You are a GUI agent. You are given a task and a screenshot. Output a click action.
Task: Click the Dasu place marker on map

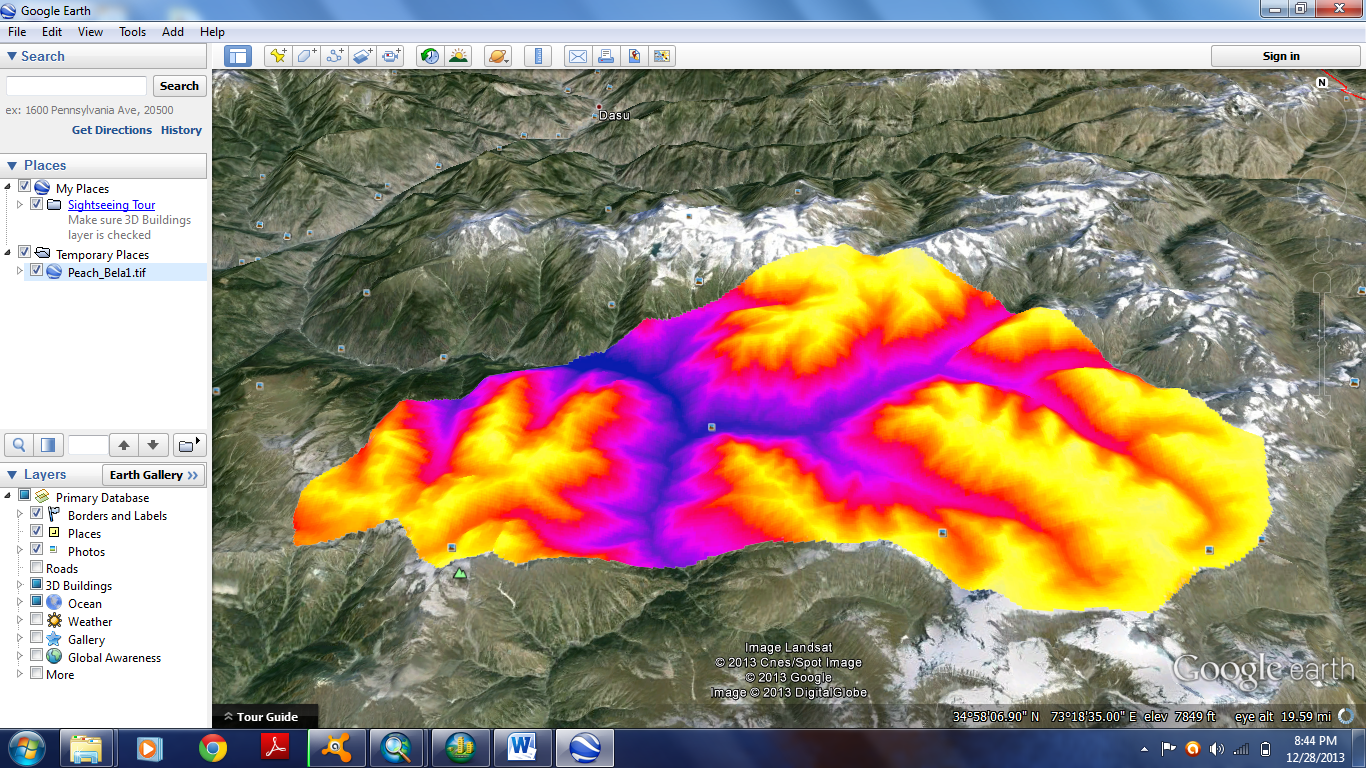[600, 107]
